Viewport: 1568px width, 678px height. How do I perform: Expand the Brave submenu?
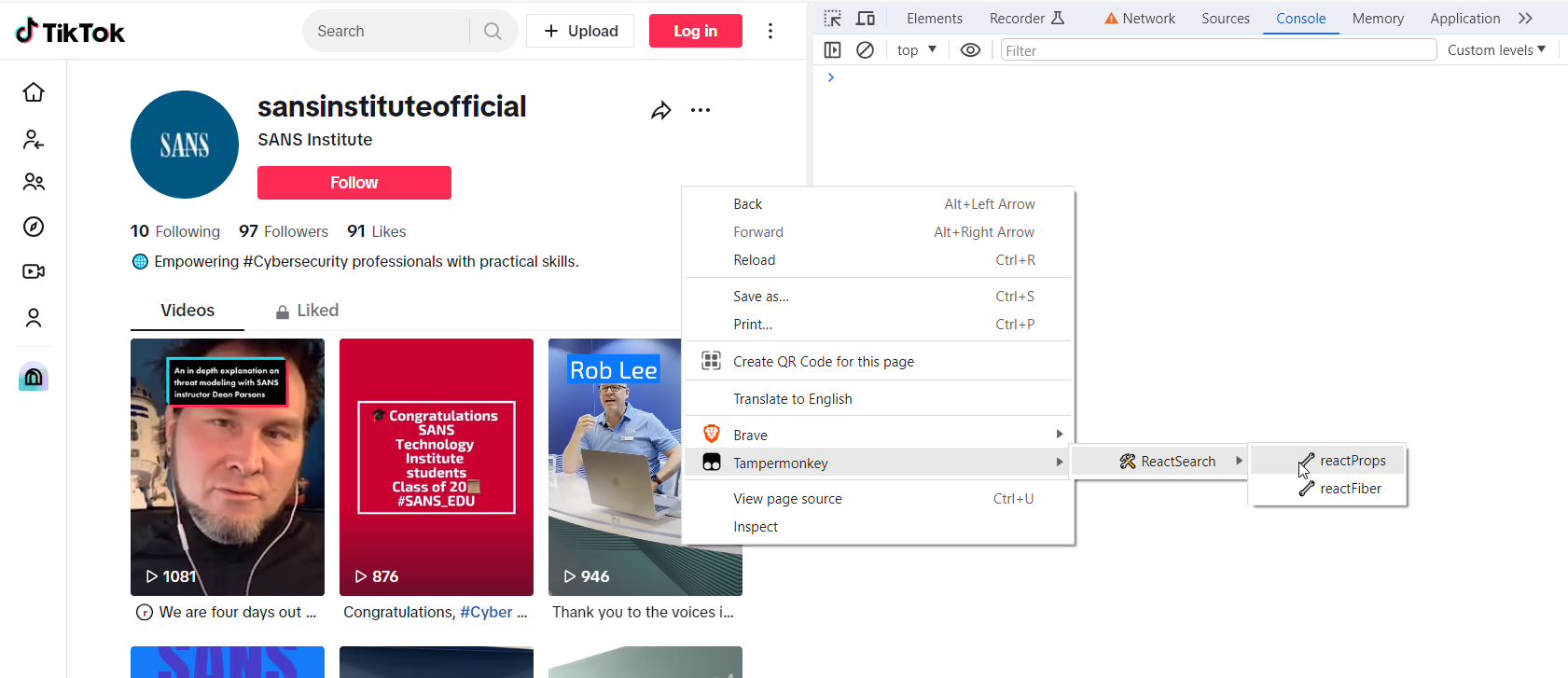pos(879,435)
